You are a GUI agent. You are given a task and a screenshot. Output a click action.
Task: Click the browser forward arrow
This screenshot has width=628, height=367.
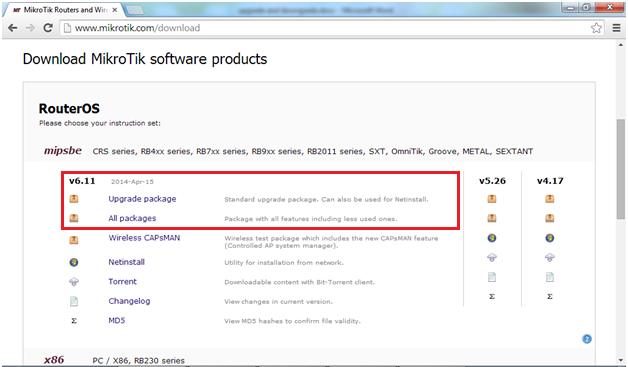pyautogui.click(x=30, y=28)
